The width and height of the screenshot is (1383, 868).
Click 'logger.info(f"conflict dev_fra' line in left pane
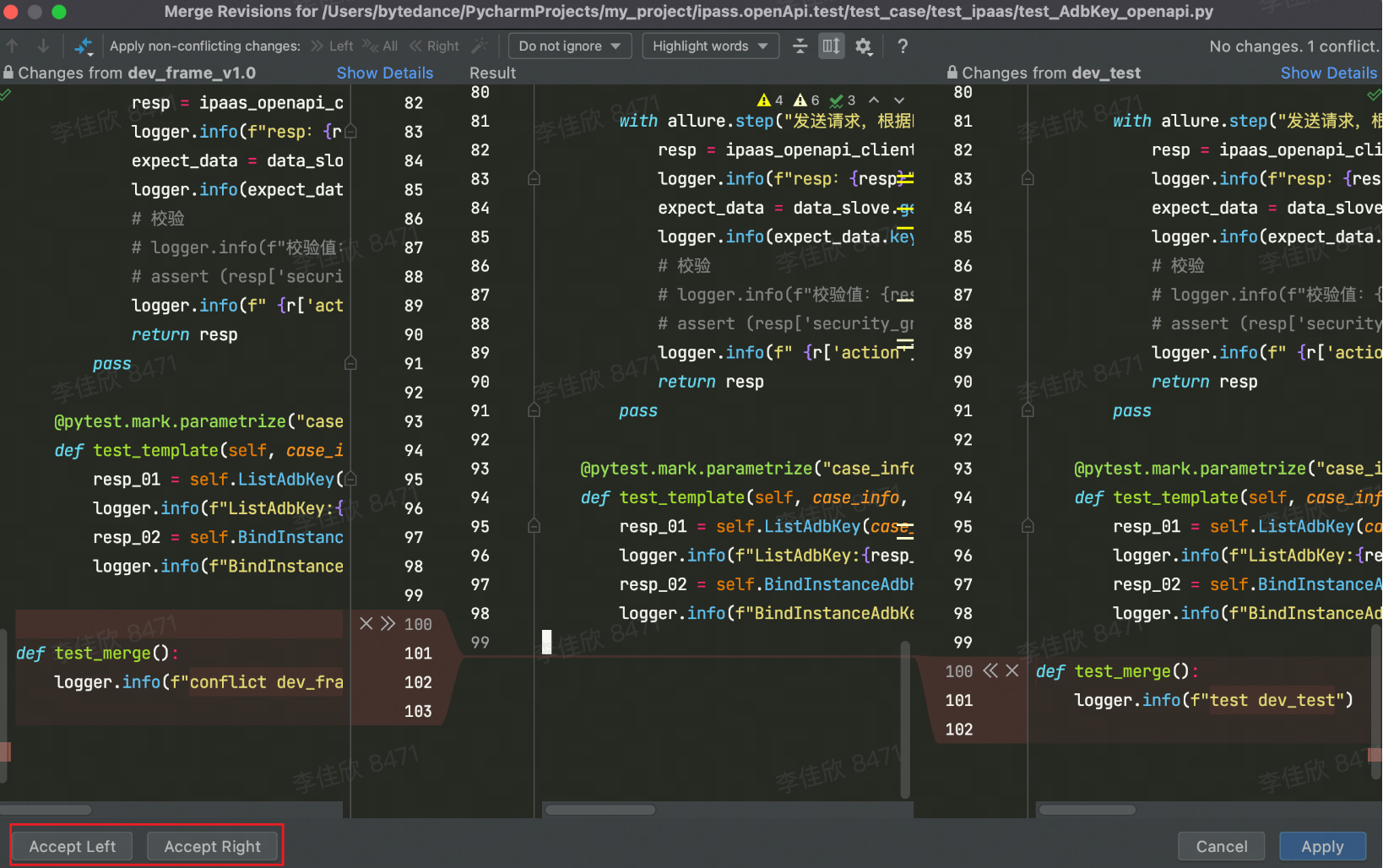coord(198,681)
